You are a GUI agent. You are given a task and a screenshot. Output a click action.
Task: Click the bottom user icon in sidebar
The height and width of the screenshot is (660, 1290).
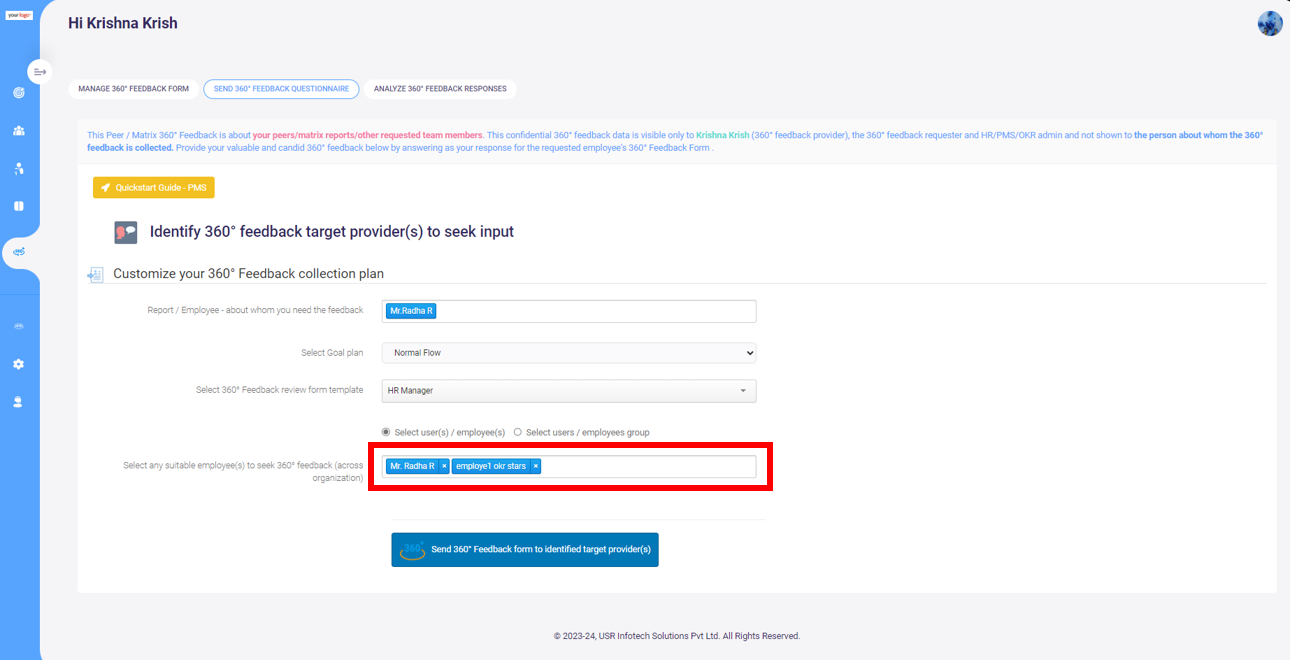tap(19, 402)
